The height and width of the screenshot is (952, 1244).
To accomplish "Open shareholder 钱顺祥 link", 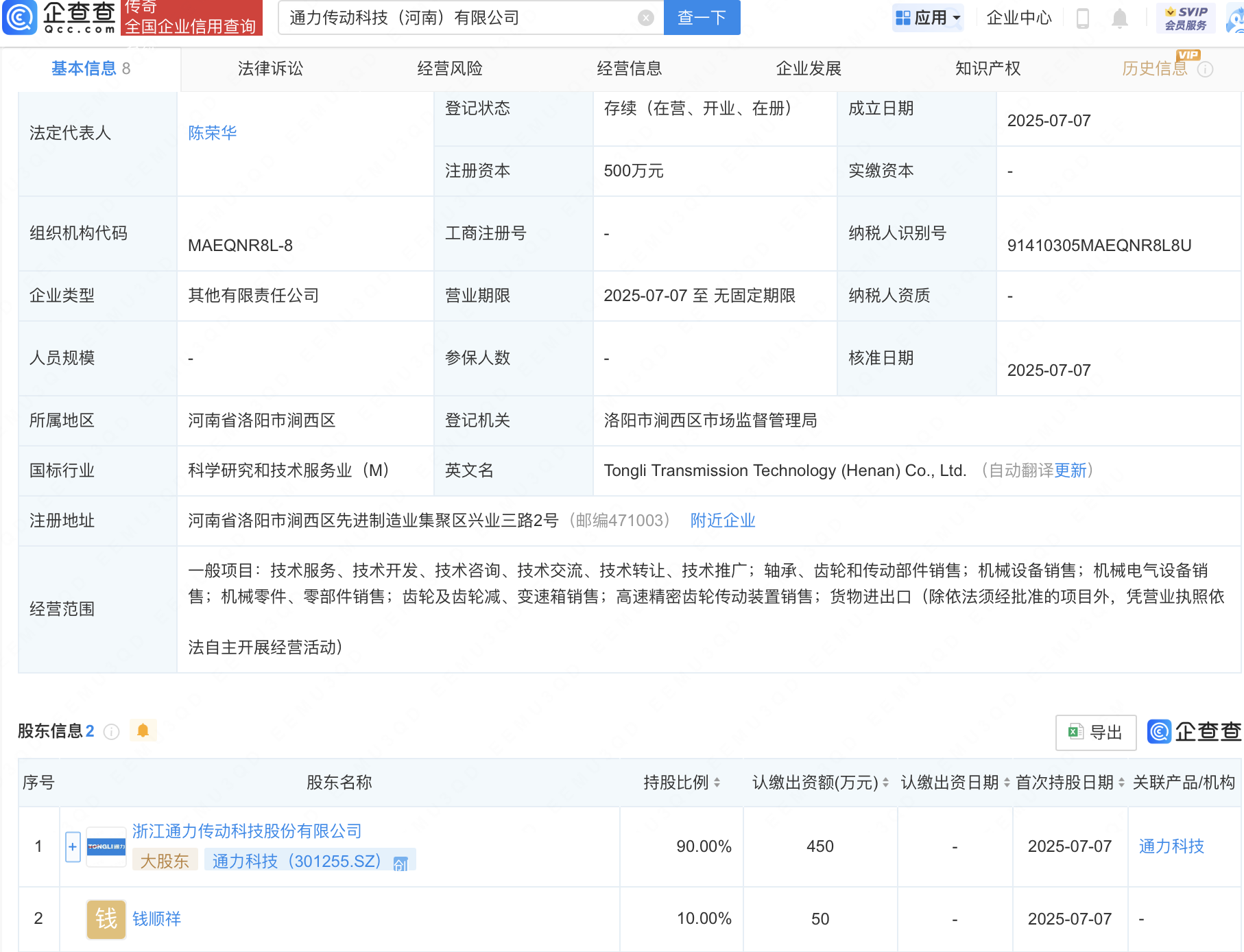I will click(157, 919).
